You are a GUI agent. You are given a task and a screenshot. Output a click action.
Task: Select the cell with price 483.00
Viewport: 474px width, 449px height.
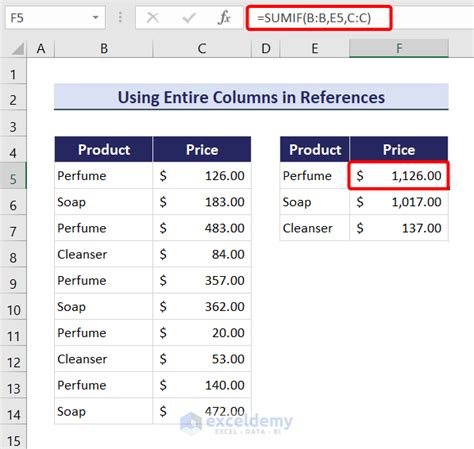click(x=202, y=228)
